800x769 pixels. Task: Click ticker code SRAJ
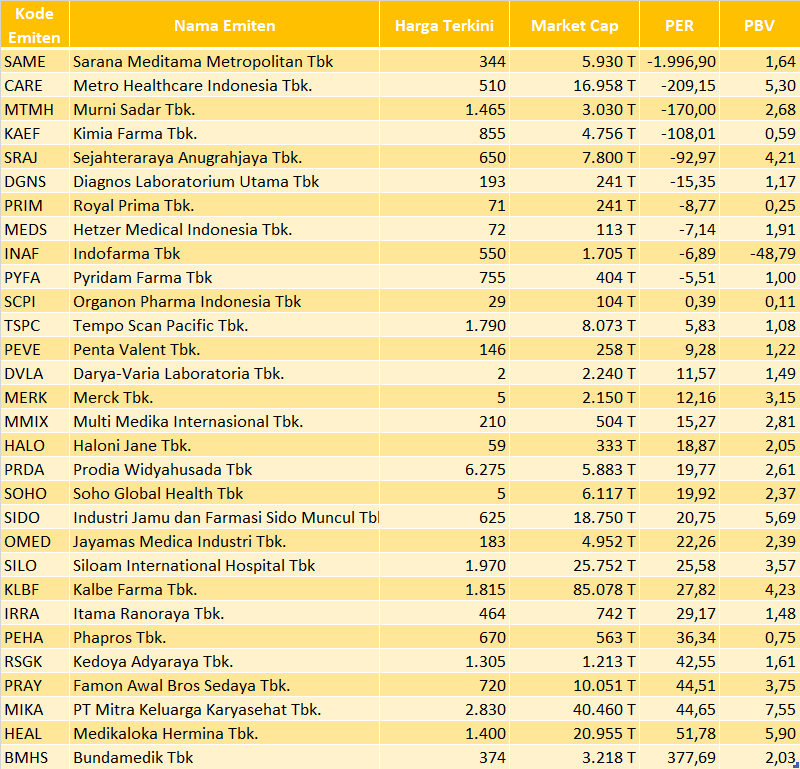21,158
